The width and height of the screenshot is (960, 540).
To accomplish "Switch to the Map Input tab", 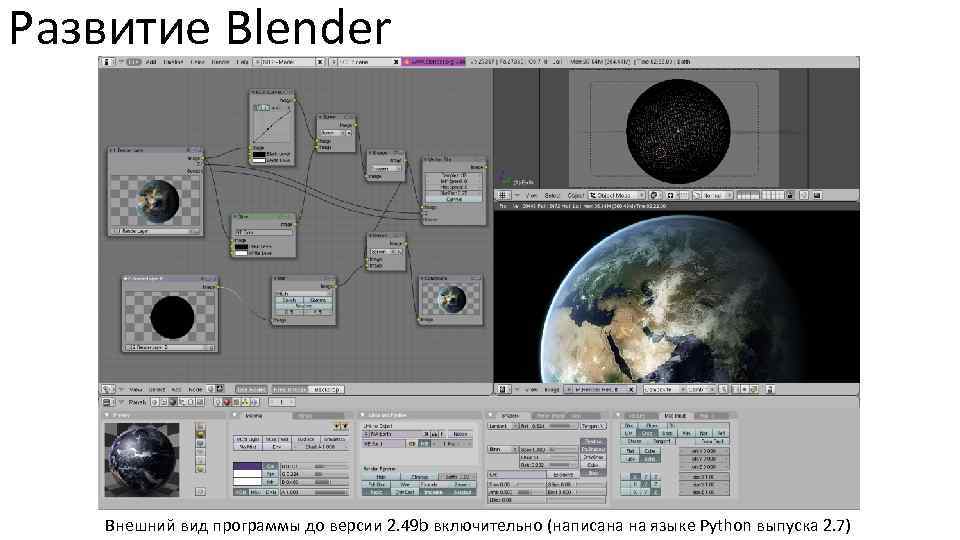I will 676,415.
